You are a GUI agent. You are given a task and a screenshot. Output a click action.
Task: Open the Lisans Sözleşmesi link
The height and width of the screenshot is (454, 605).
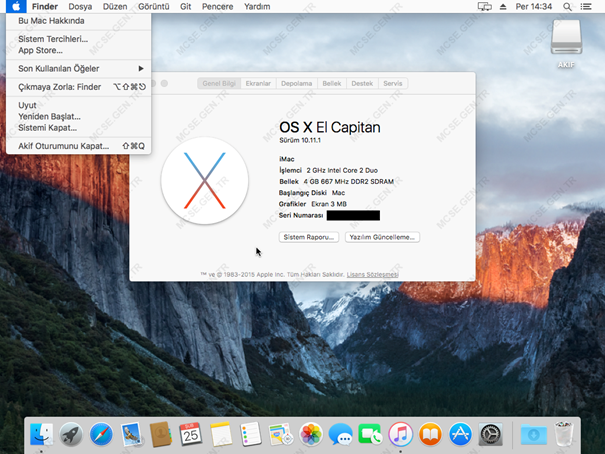point(372,275)
